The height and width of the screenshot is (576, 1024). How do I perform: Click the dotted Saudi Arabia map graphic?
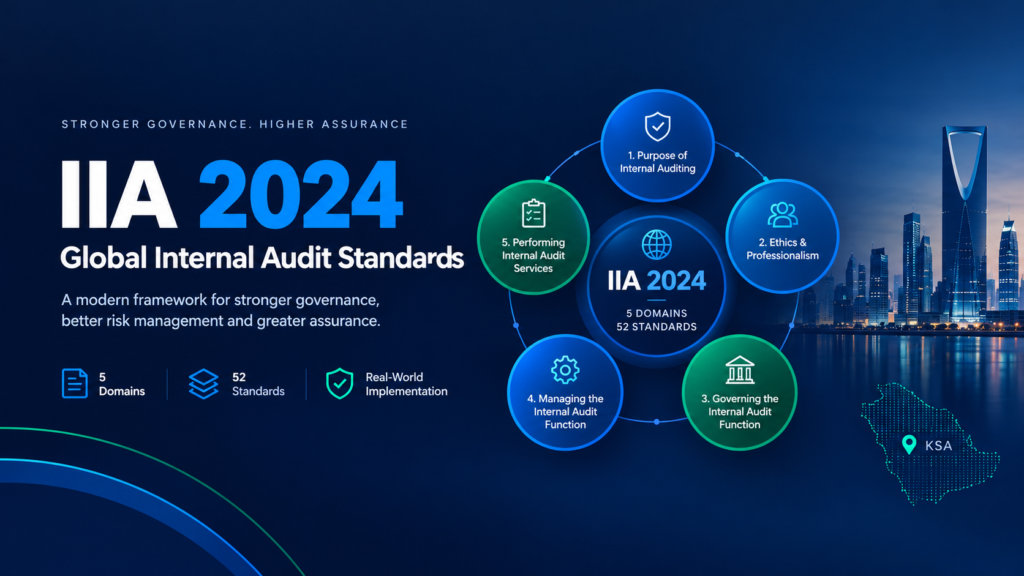click(929, 444)
